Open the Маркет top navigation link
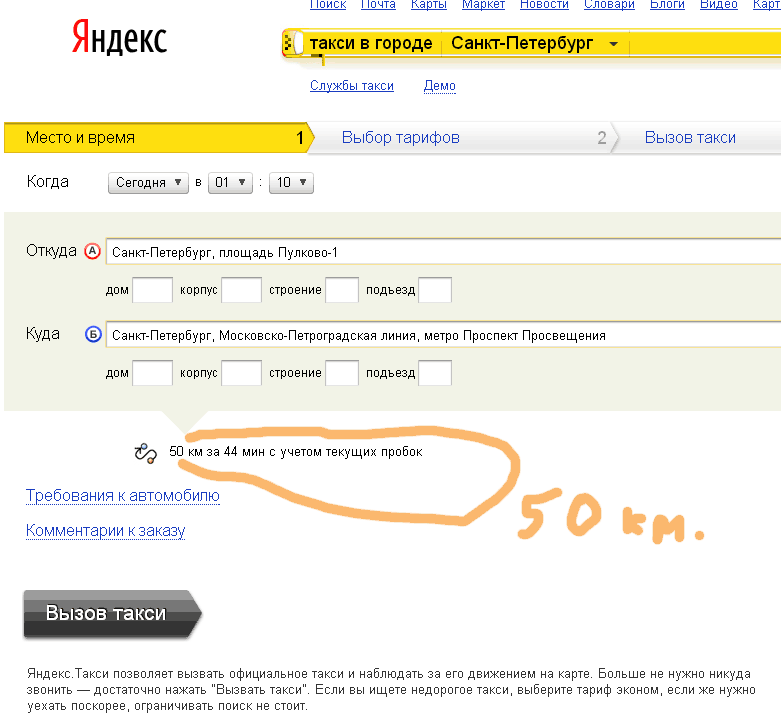The width and height of the screenshot is (781, 724). click(x=483, y=4)
